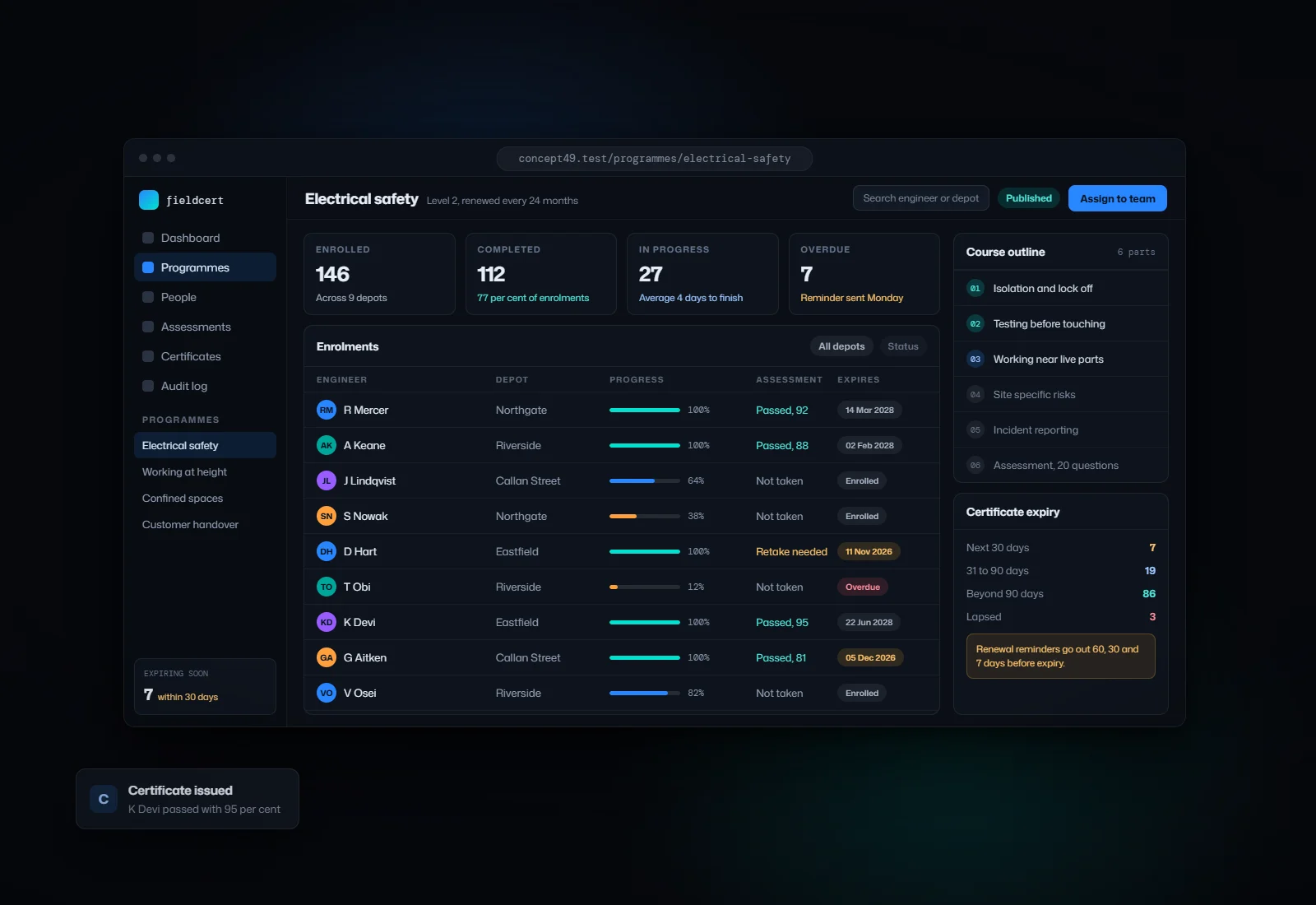
Task: Click the People sidebar icon
Action: [148, 297]
